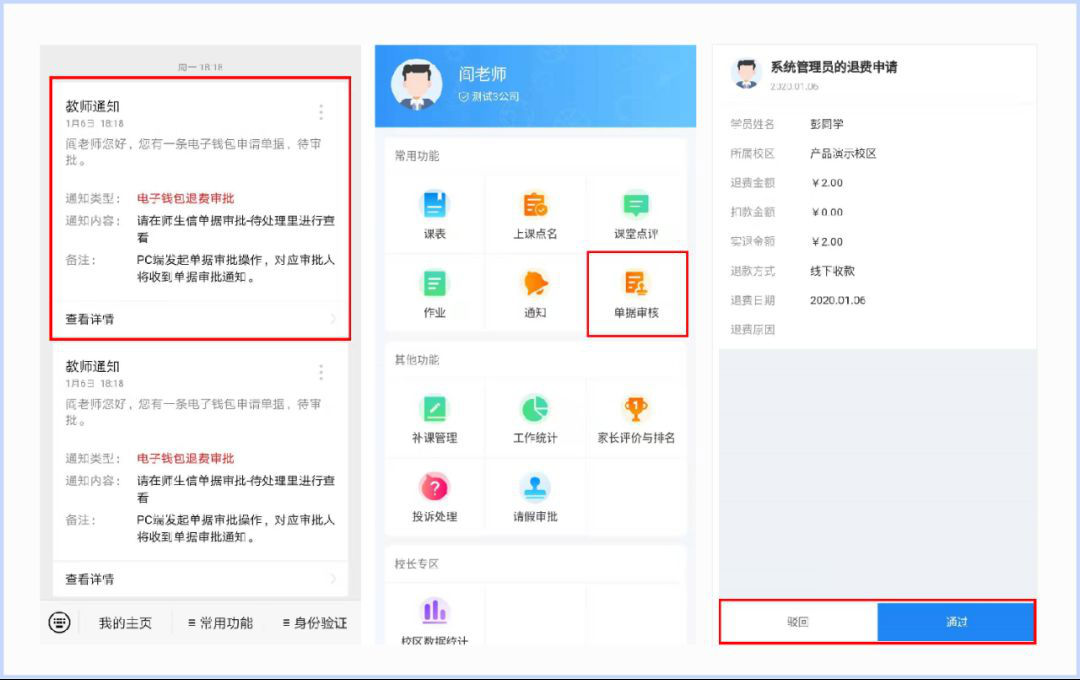Open the 课堂点评 class review icon
The image size is (1080, 680).
pos(636,205)
